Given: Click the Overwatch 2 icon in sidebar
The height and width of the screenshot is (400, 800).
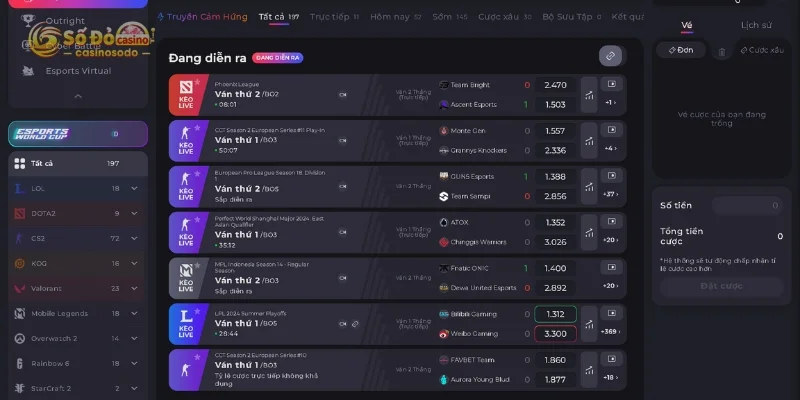Looking at the screenshot, I should (19, 338).
